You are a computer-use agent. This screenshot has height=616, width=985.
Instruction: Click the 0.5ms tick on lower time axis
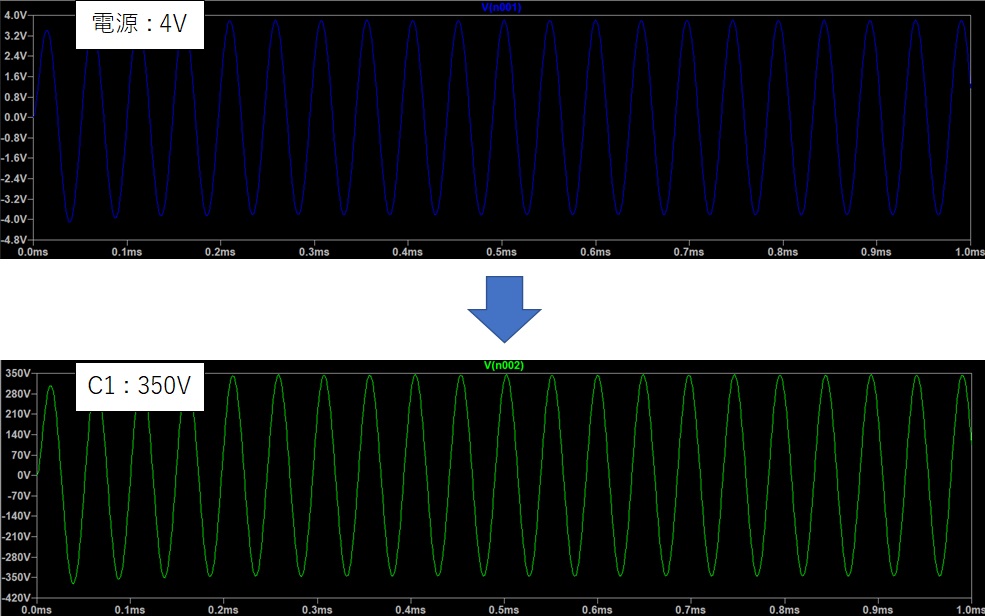(x=504, y=609)
